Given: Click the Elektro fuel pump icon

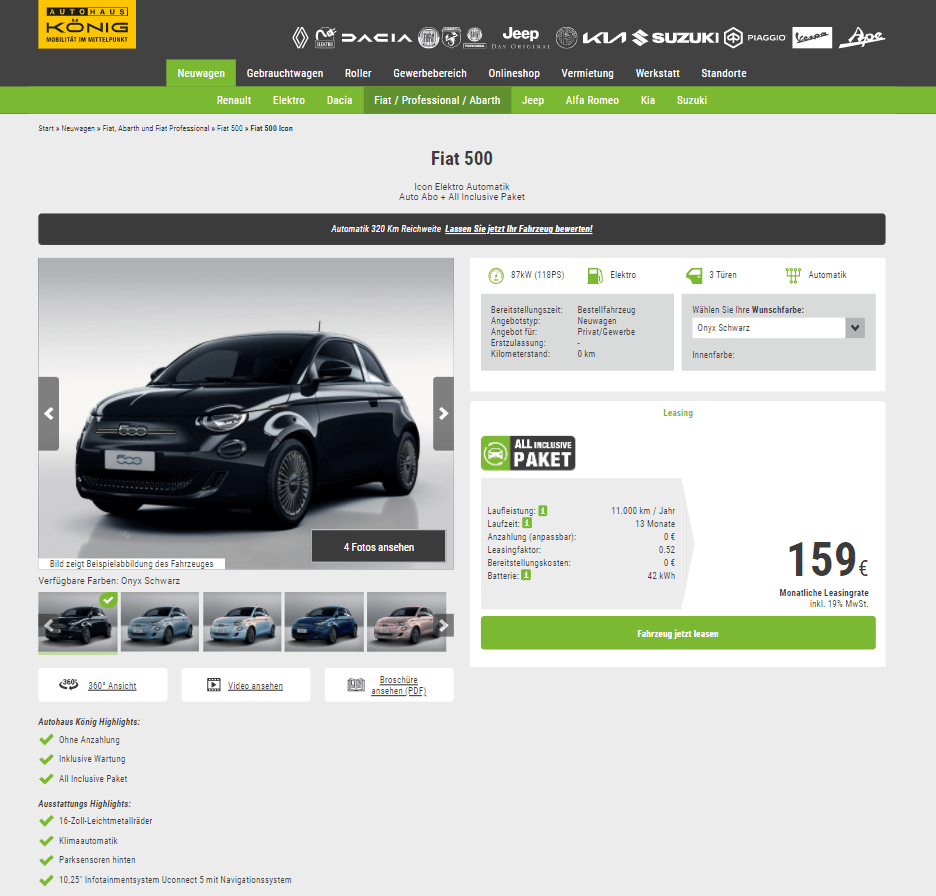Looking at the screenshot, I should tap(595, 275).
